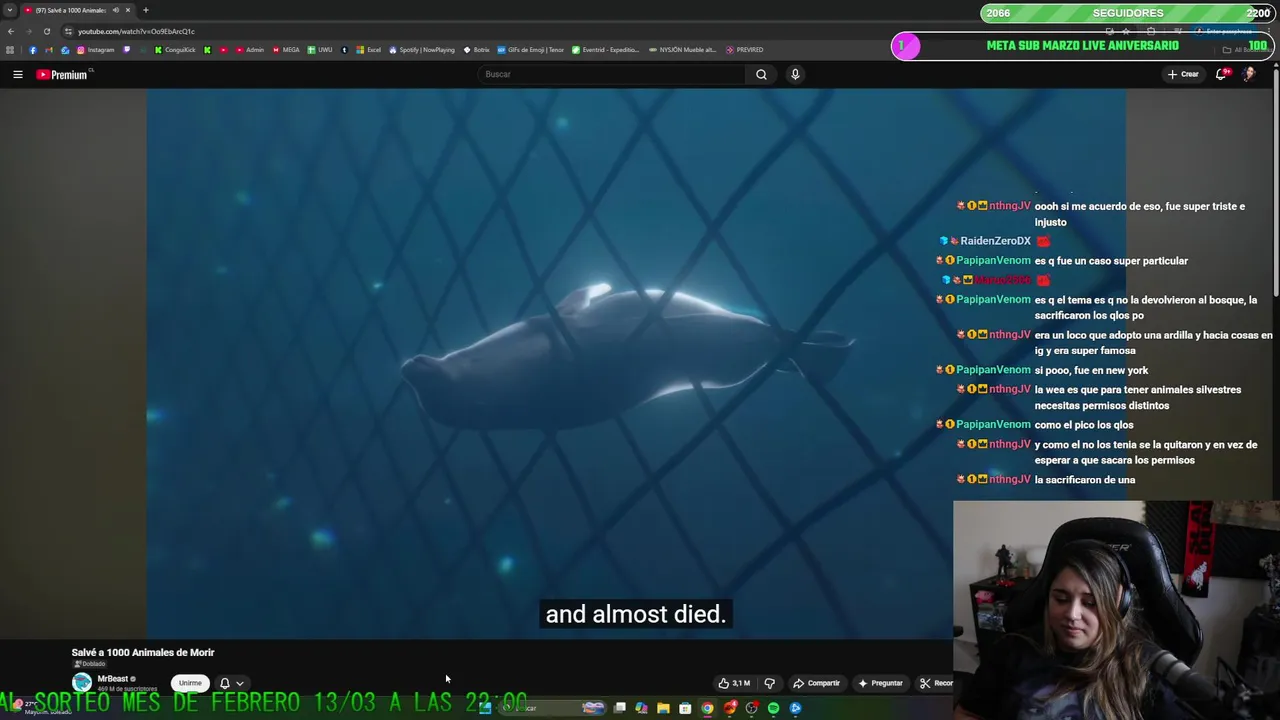Open the Excel bookmark

368,50
